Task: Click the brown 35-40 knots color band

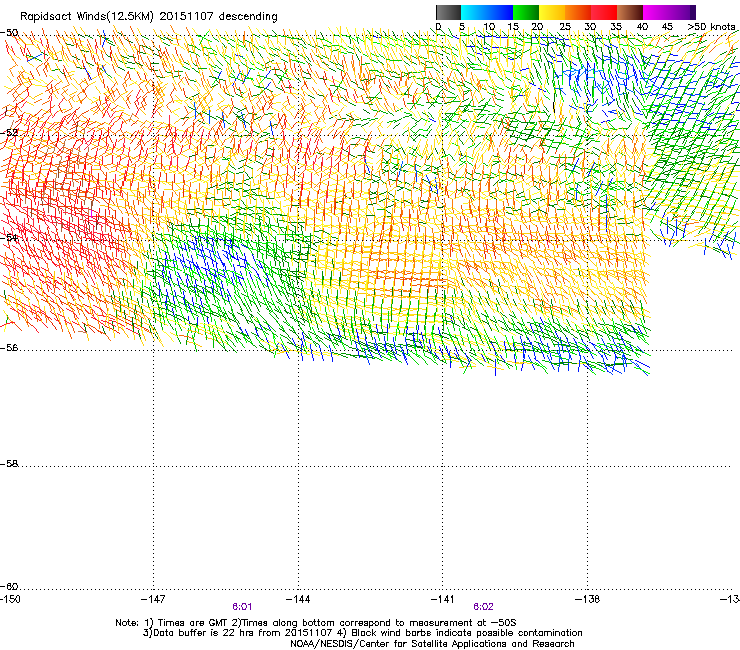Action: click(x=630, y=12)
